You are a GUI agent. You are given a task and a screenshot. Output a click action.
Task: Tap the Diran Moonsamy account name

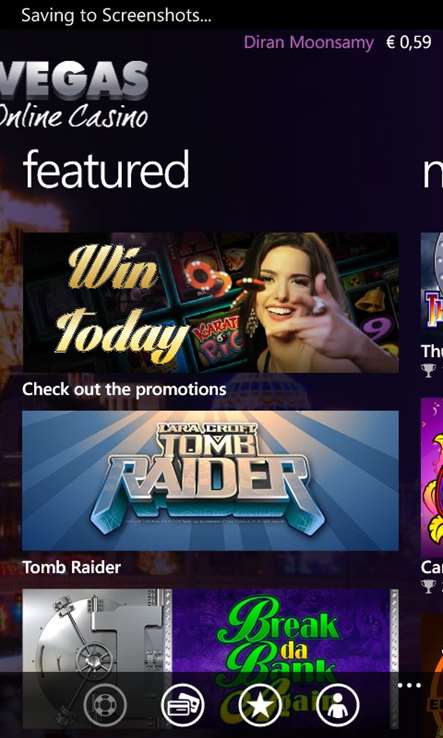point(309,42)
